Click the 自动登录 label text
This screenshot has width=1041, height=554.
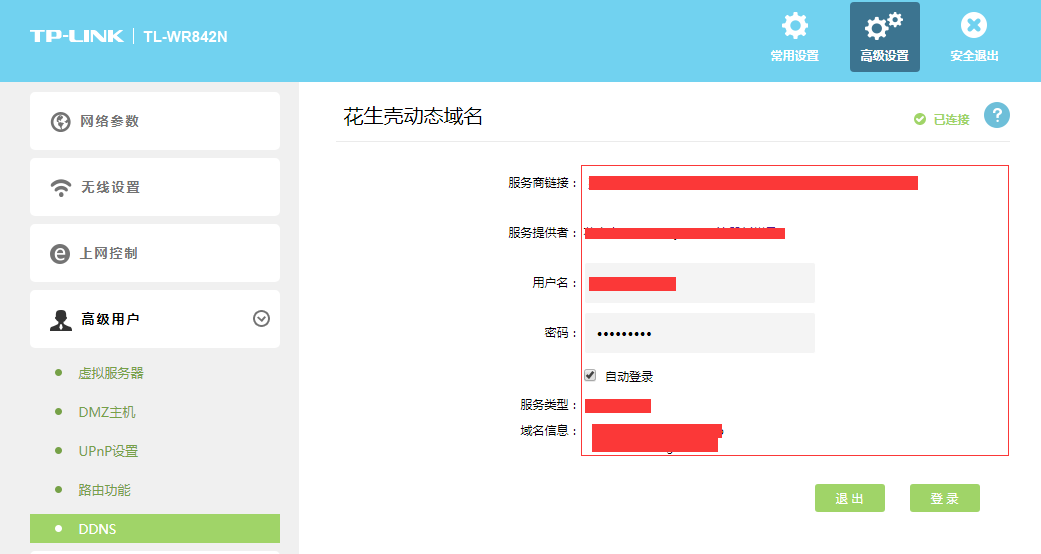629,377
